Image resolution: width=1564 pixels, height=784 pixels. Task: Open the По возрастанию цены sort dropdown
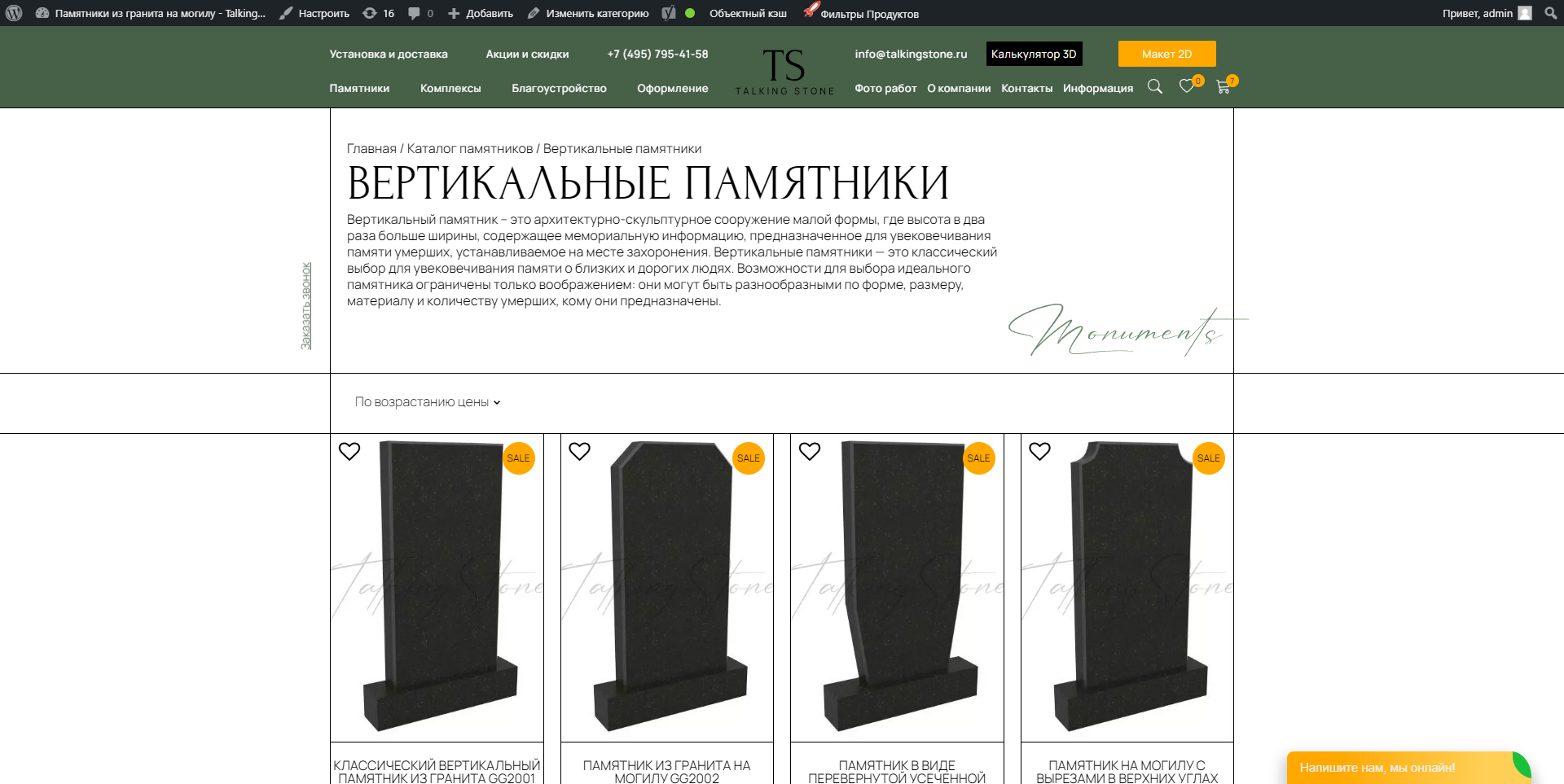click(428, 402)
